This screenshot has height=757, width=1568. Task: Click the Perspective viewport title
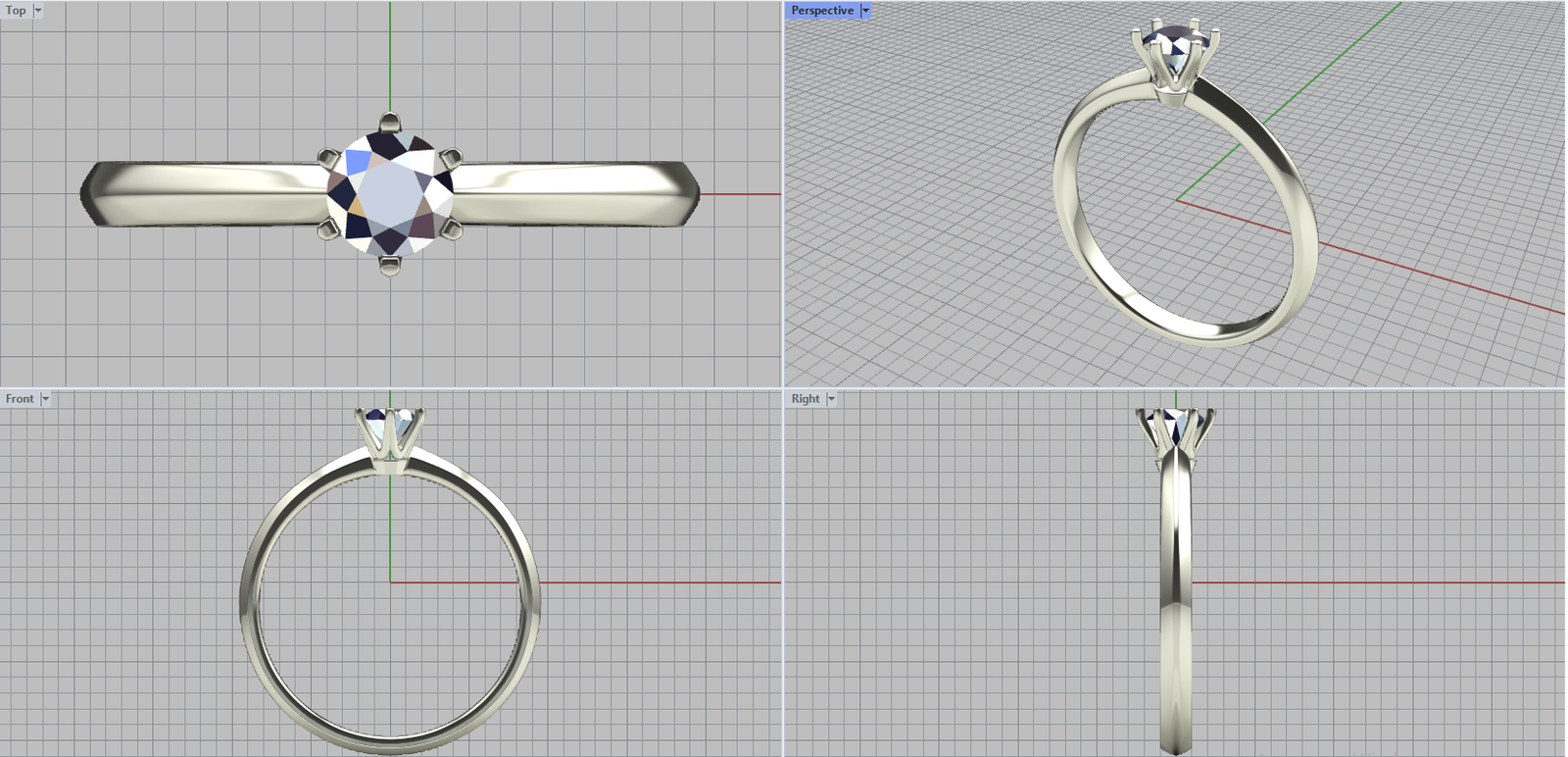click(x=821, y=11)
